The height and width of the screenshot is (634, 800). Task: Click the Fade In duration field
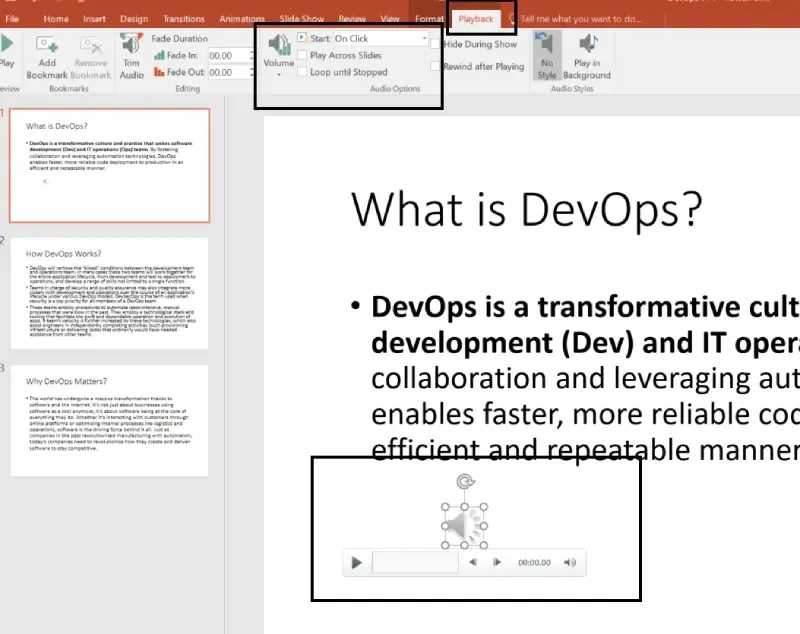[230, 55]
